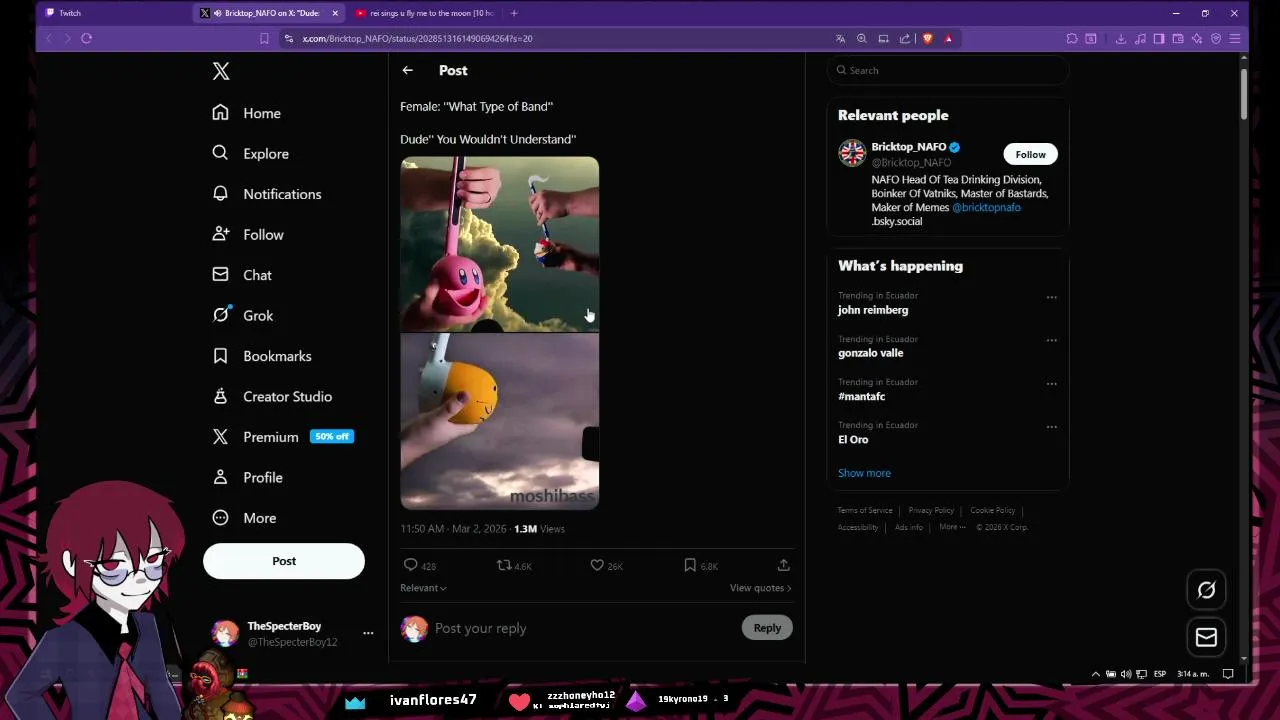Toggle the browser sidebar panel icon
Image resolution: width=1280 pixels, height=720 pixels.
(1159, 38)
